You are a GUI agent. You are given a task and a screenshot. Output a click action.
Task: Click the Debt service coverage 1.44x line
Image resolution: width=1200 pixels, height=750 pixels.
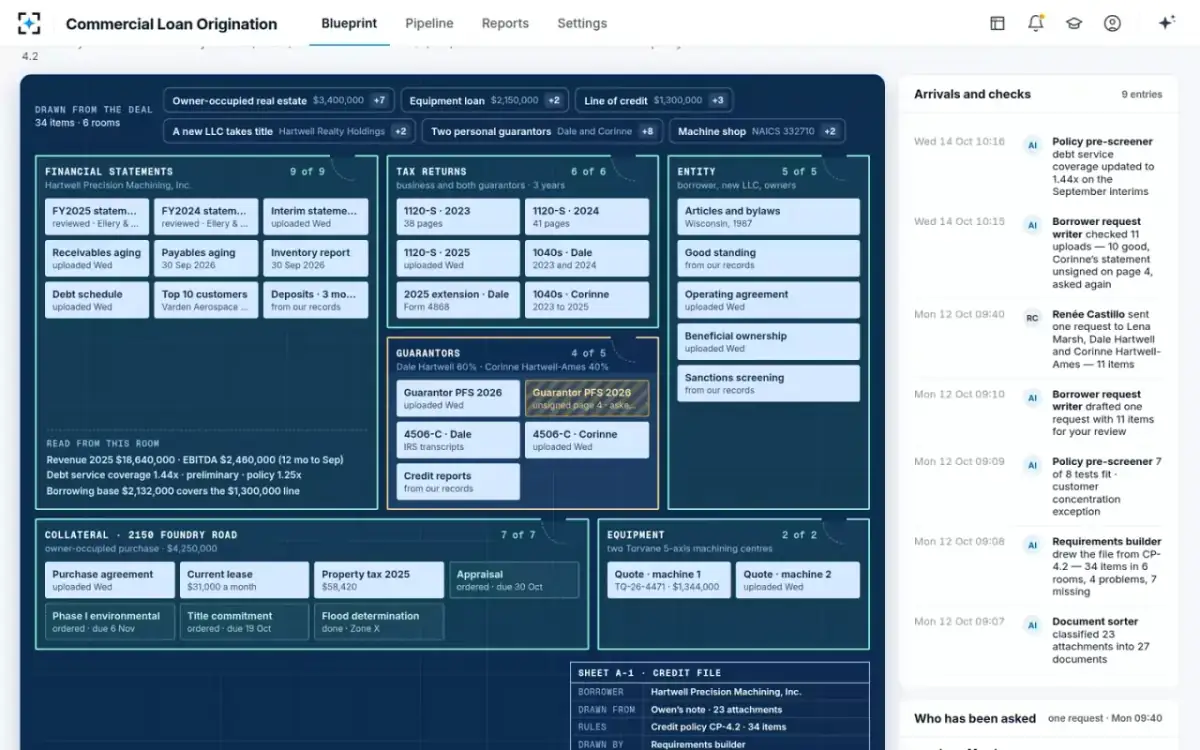(x=174, y=475)
